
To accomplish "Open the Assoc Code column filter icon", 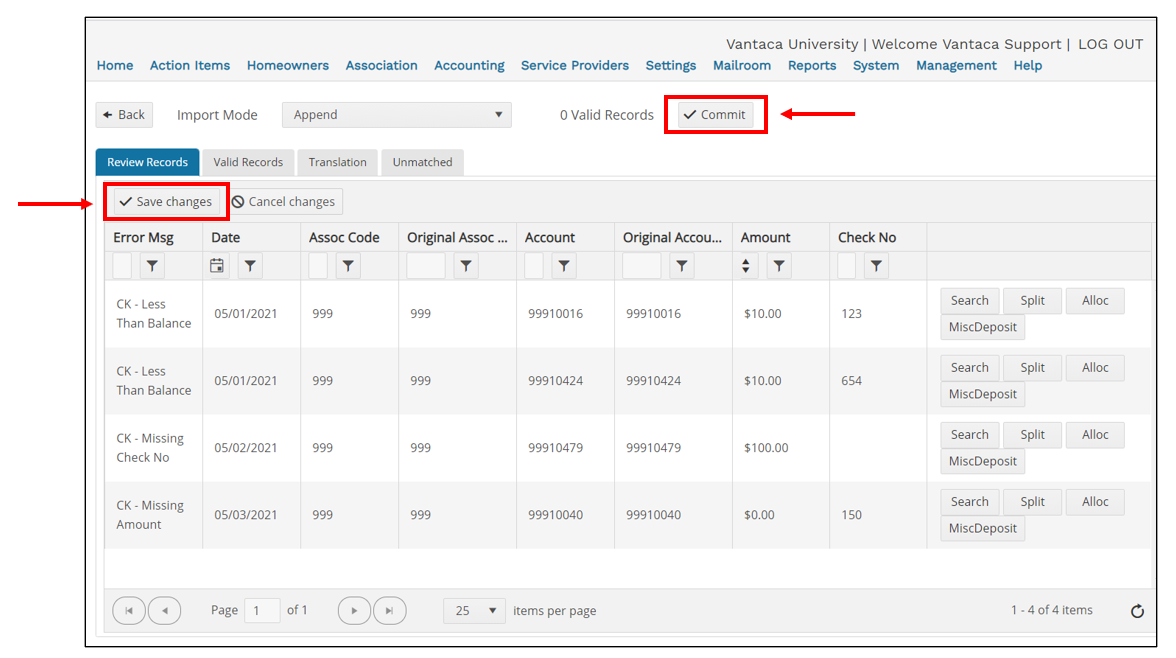I will click(x=348, y=266).
